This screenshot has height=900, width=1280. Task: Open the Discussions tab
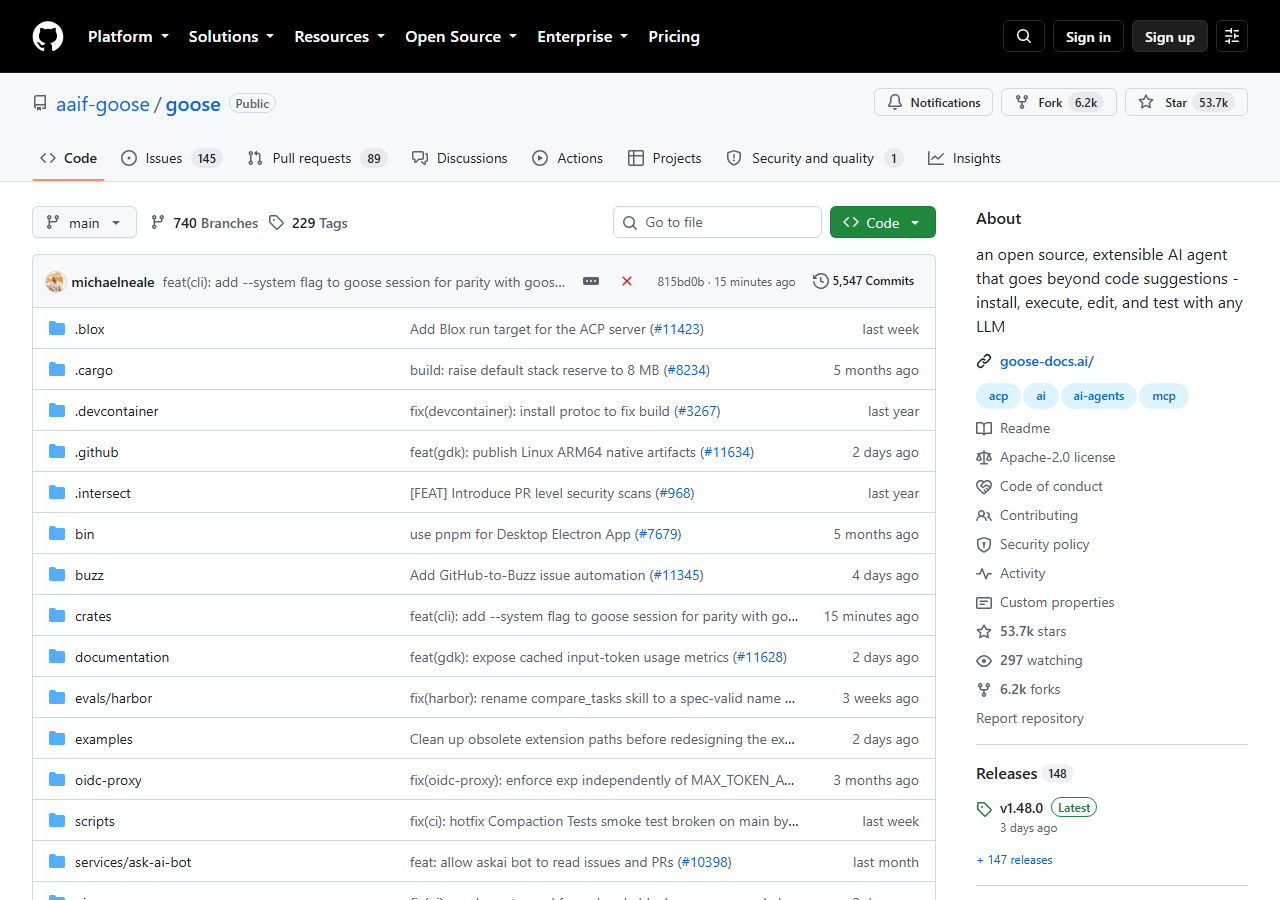[459, 158]
